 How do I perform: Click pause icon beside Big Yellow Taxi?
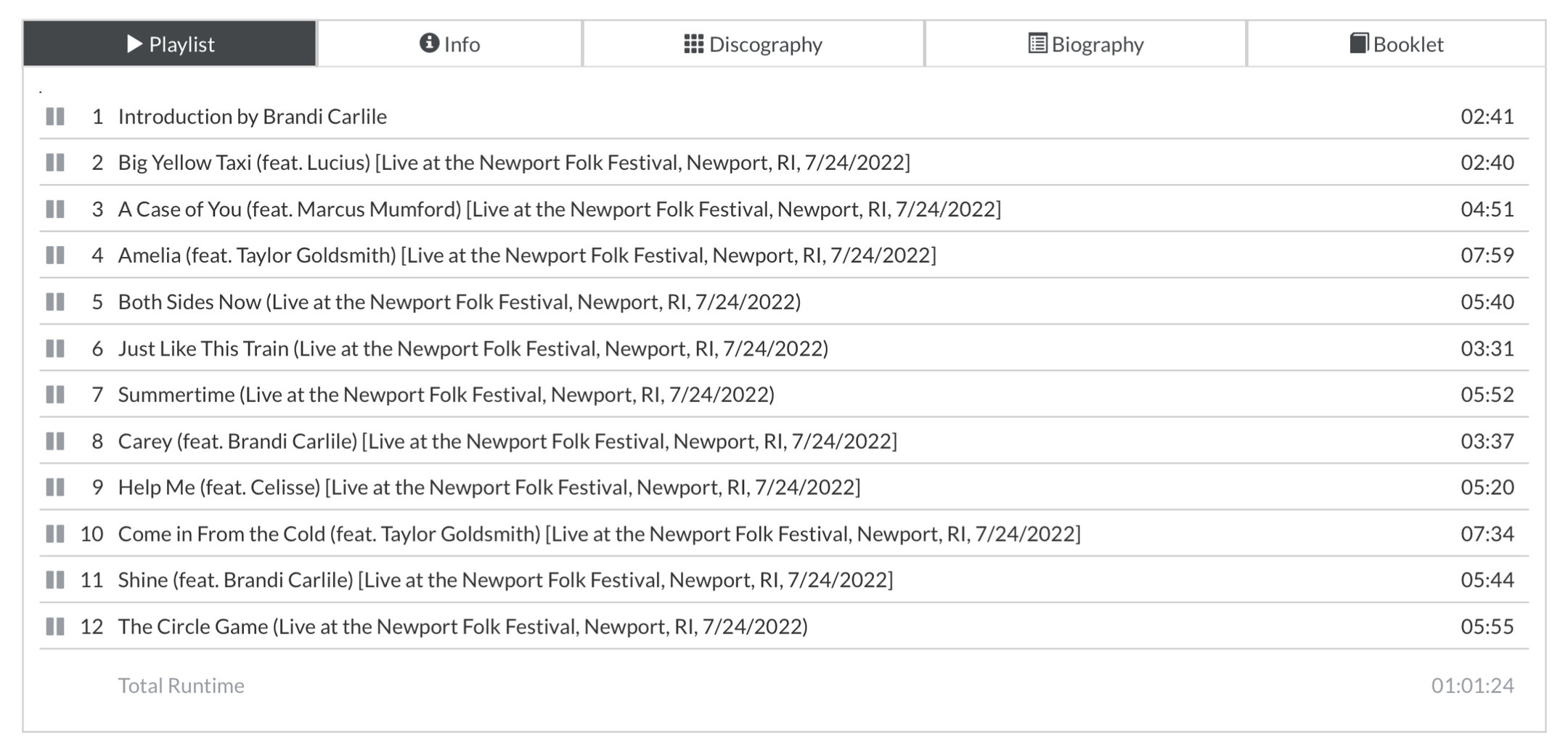55,162
